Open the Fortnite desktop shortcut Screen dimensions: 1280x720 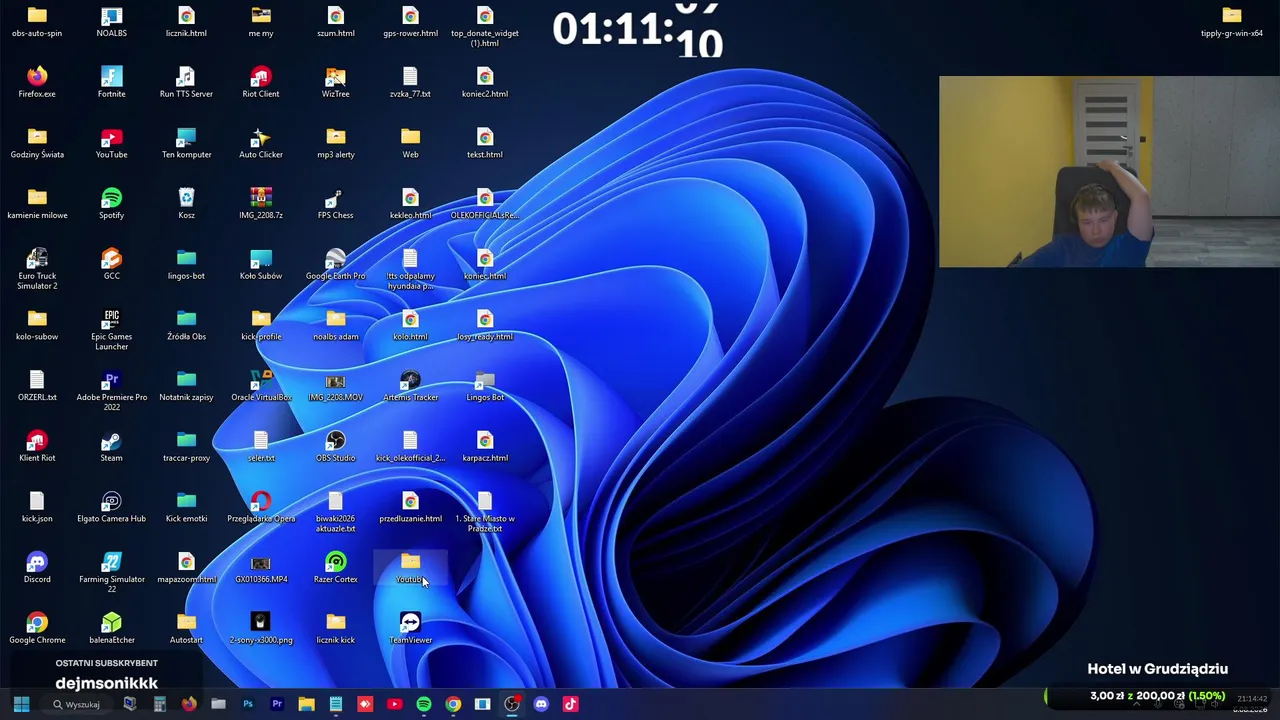(x=111, y=82)
